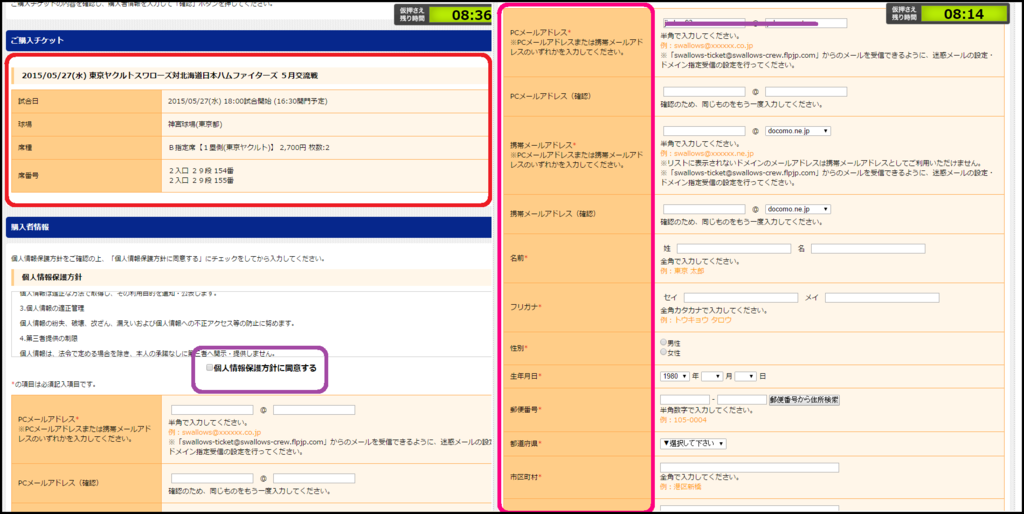This screenshot has width=1024, height=514.
Task: Open docomo.ne.jp domain dropdown in 携帯メールアドレス row
Action: pos(799,131)
